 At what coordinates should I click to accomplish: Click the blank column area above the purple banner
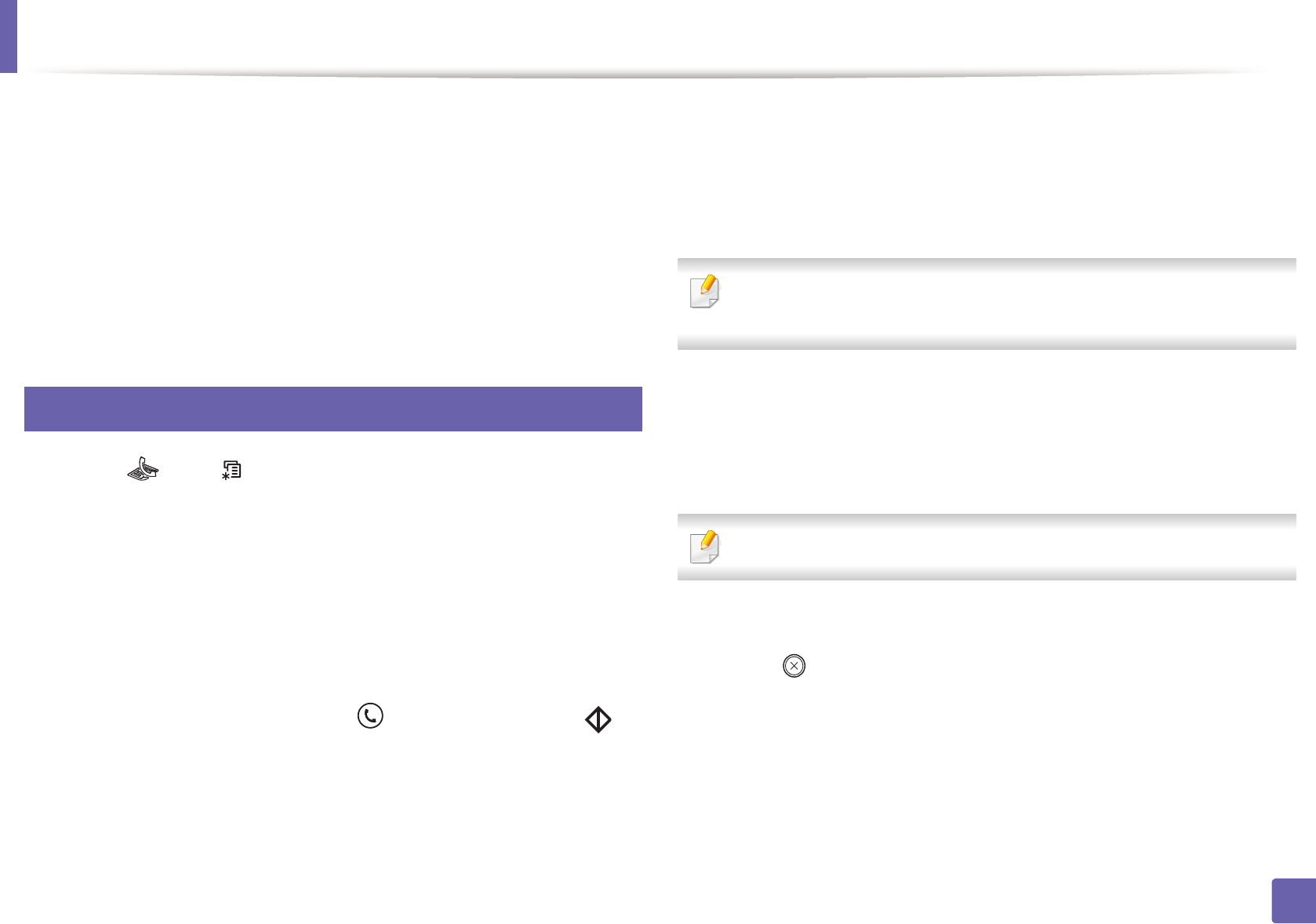[333, 235]
